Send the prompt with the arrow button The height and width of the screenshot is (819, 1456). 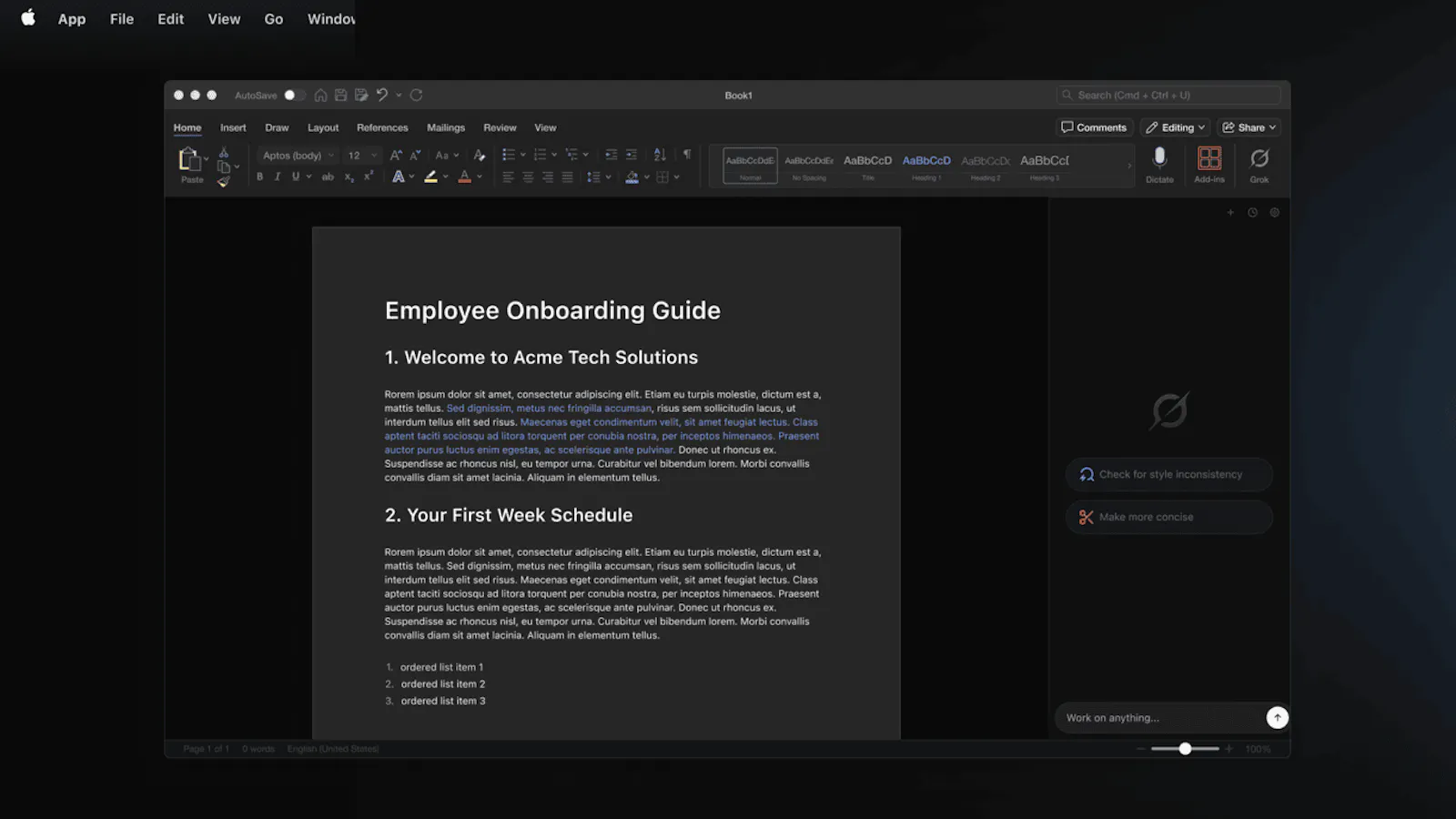tap(1277, 718)
